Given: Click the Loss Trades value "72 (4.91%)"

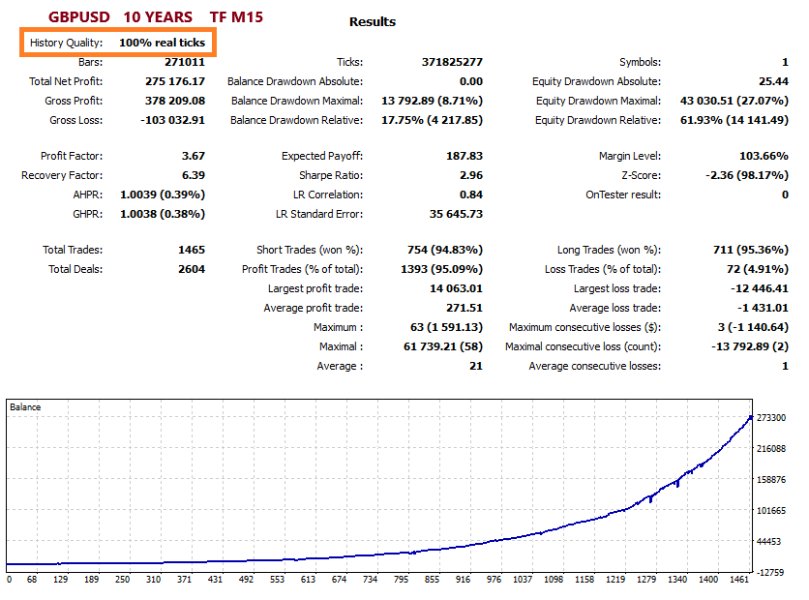Looking at the screenshot, I should coord(757,269).
